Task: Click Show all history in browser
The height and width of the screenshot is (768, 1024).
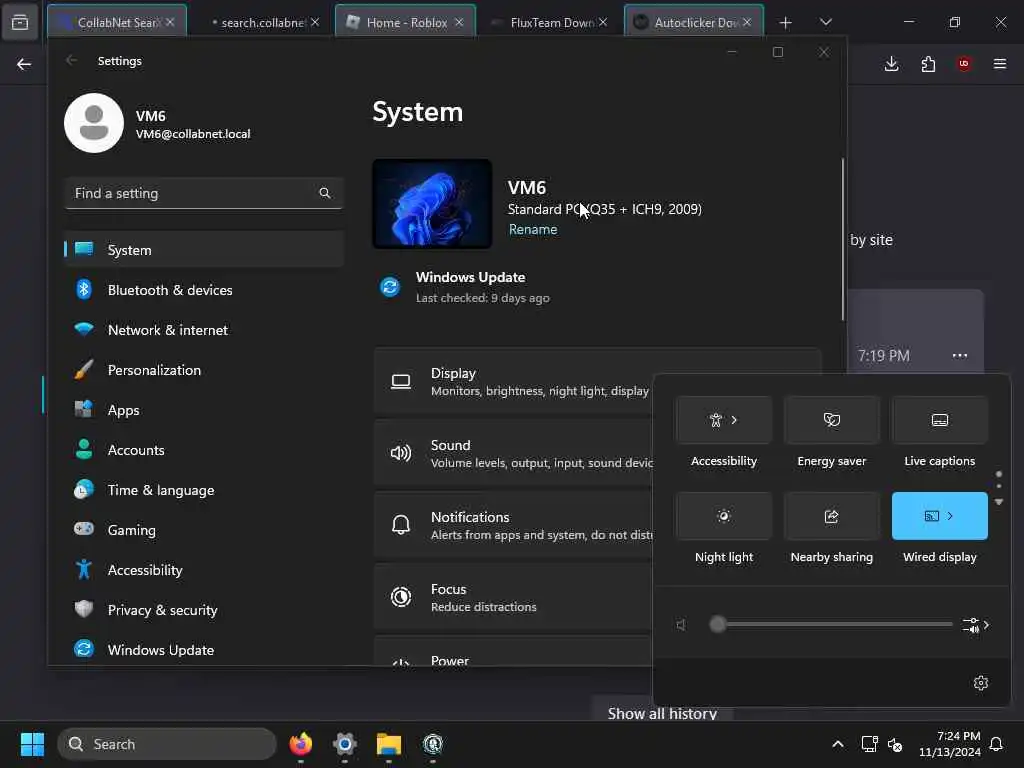Action: pyautogui.click(x=662, y=713)
